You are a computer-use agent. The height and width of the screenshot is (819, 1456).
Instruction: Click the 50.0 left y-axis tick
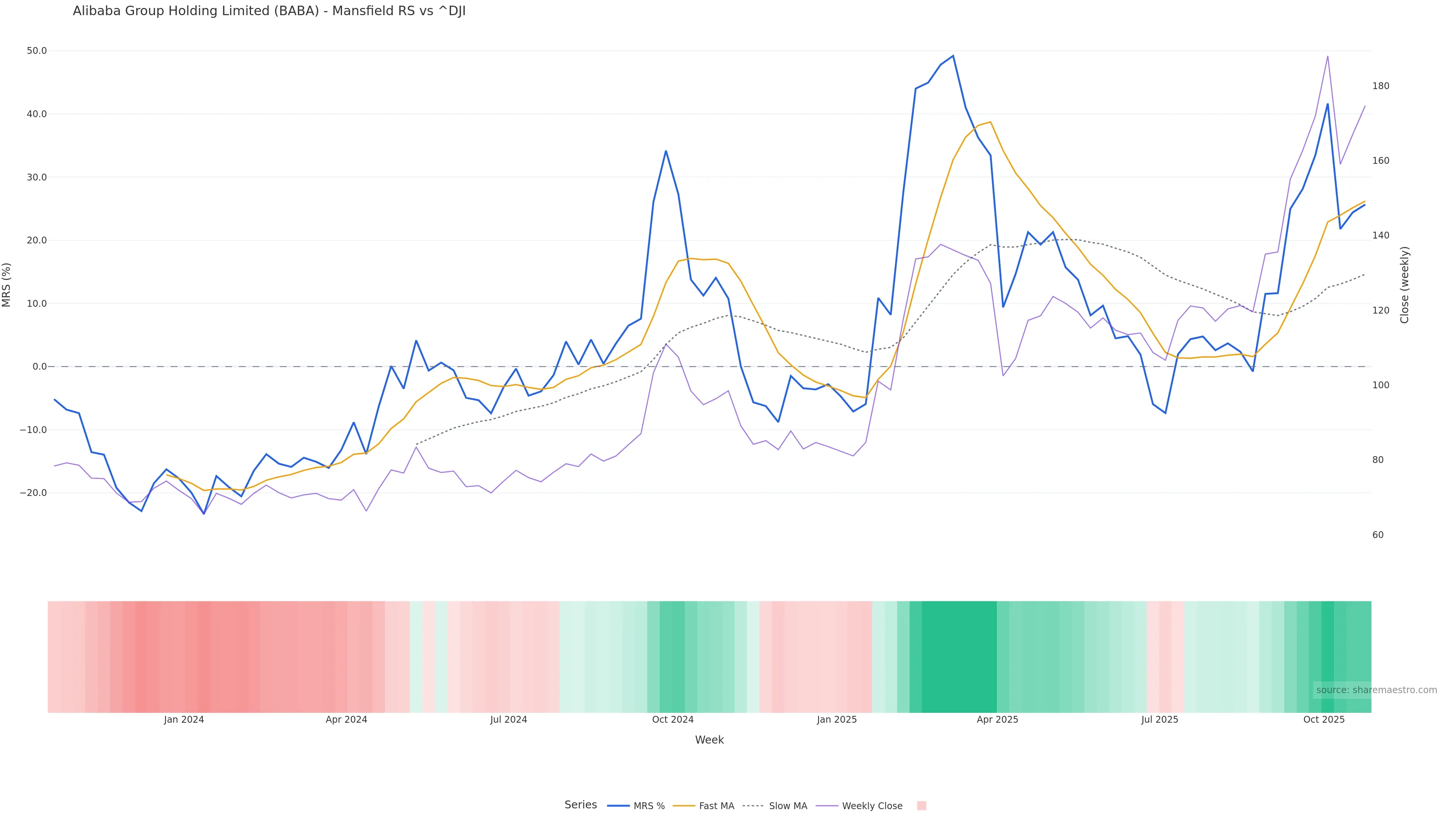(x=37, y=51)
